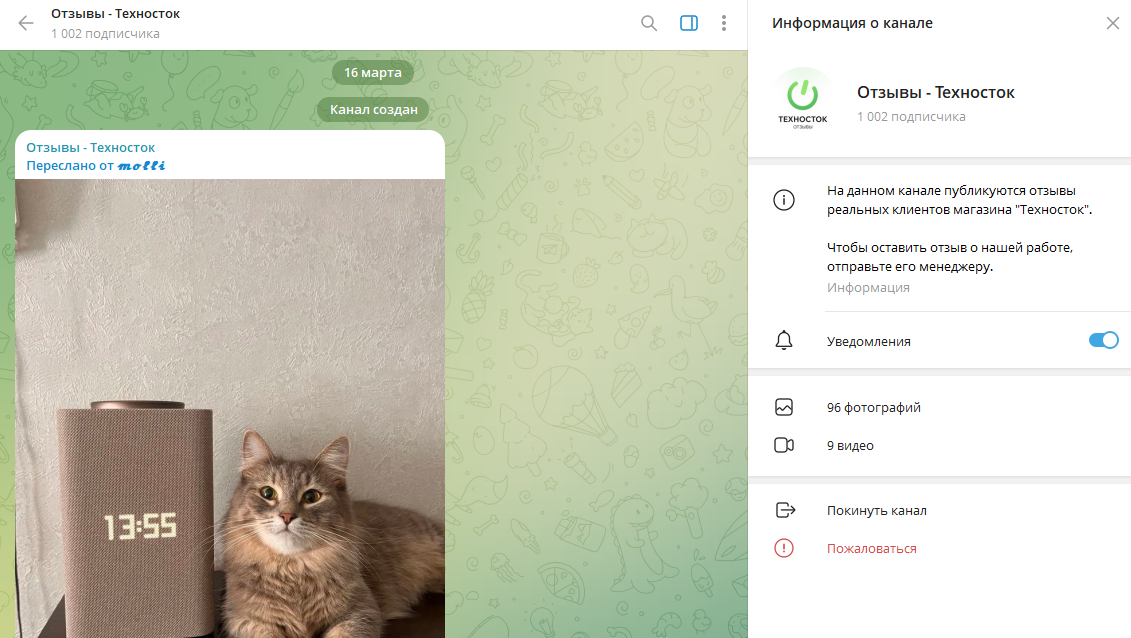This screenshot has width=1131, height=638.
Task: Click the photos gallery icon
Action: point(784,407)
